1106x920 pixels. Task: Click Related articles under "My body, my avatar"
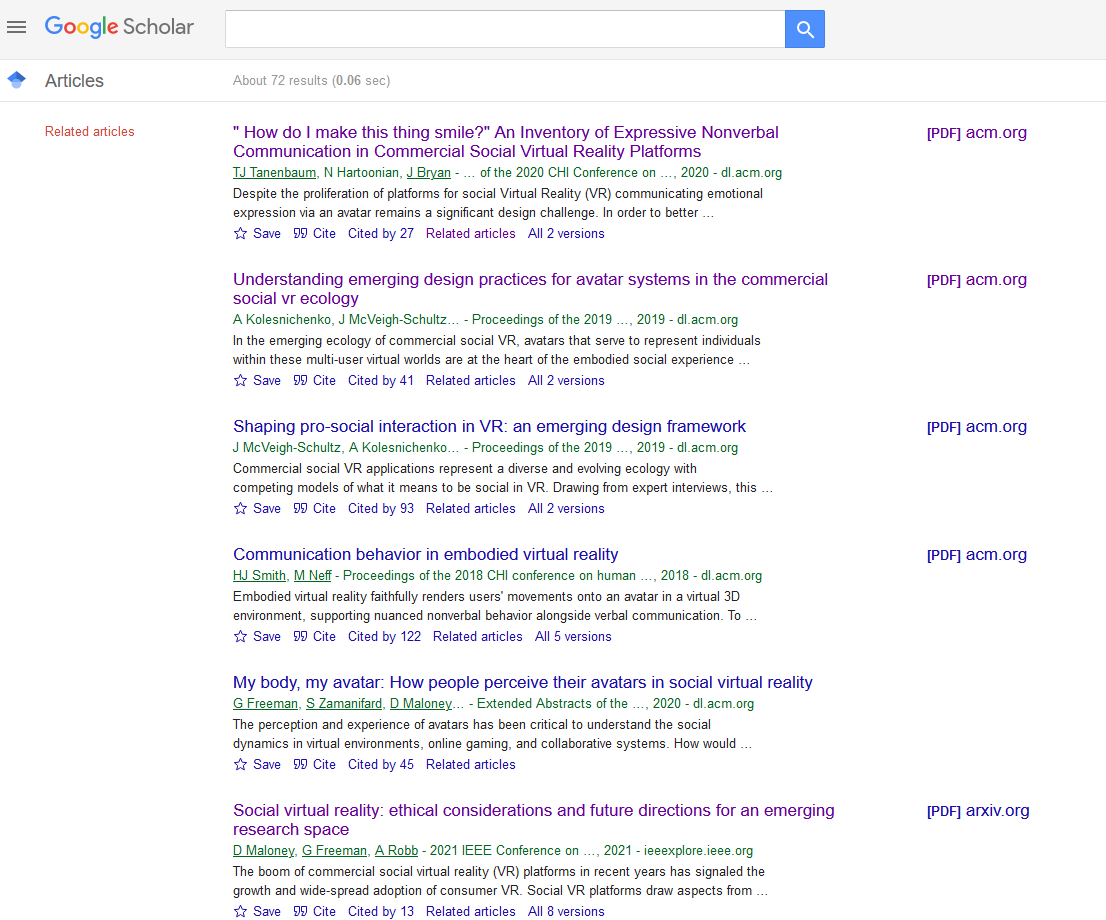(x=470, y=765)
